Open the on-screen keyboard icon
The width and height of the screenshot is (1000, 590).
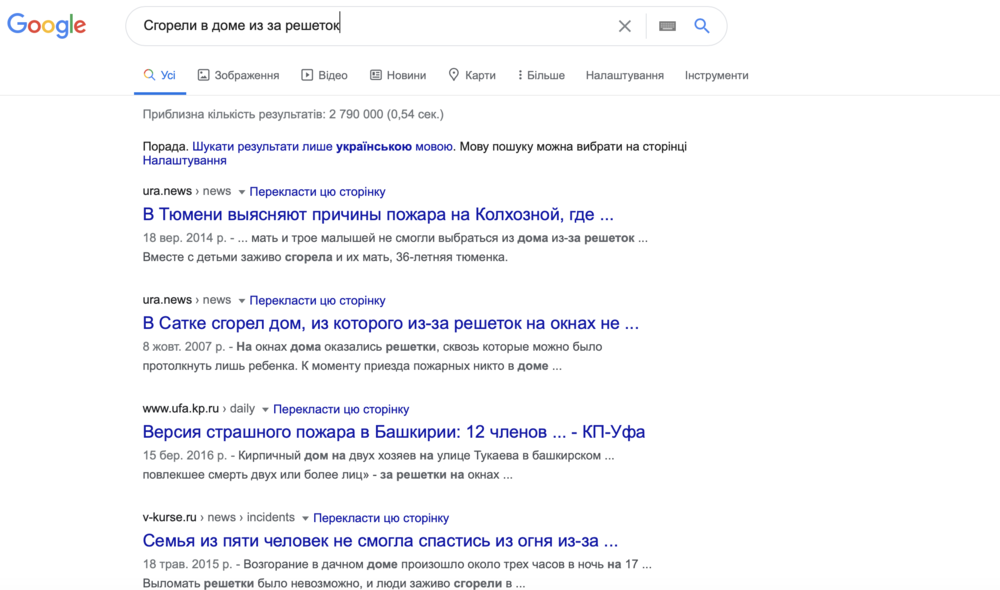tap(666, 26)
